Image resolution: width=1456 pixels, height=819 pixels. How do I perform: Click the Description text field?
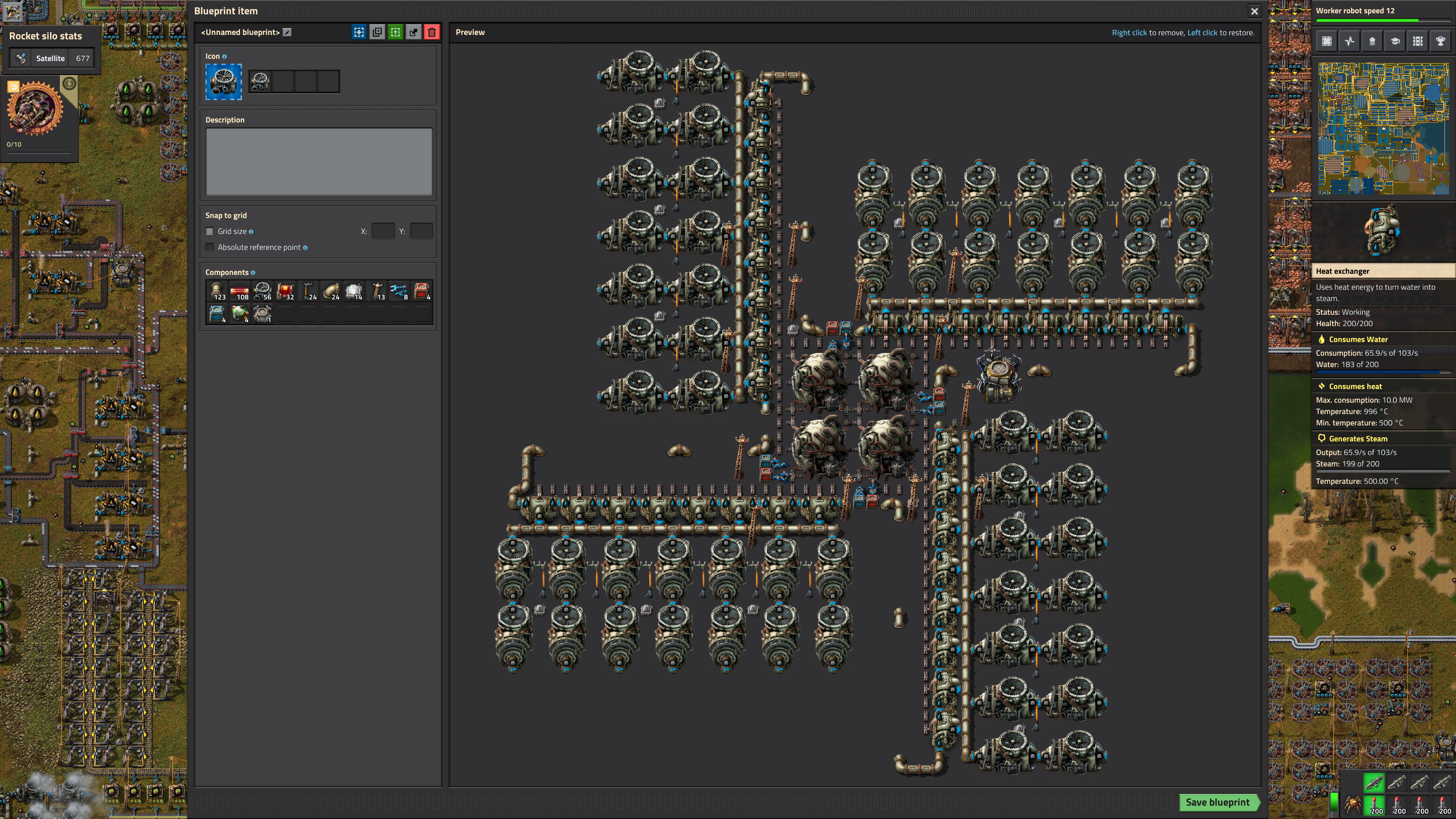(x=319, y=162)
